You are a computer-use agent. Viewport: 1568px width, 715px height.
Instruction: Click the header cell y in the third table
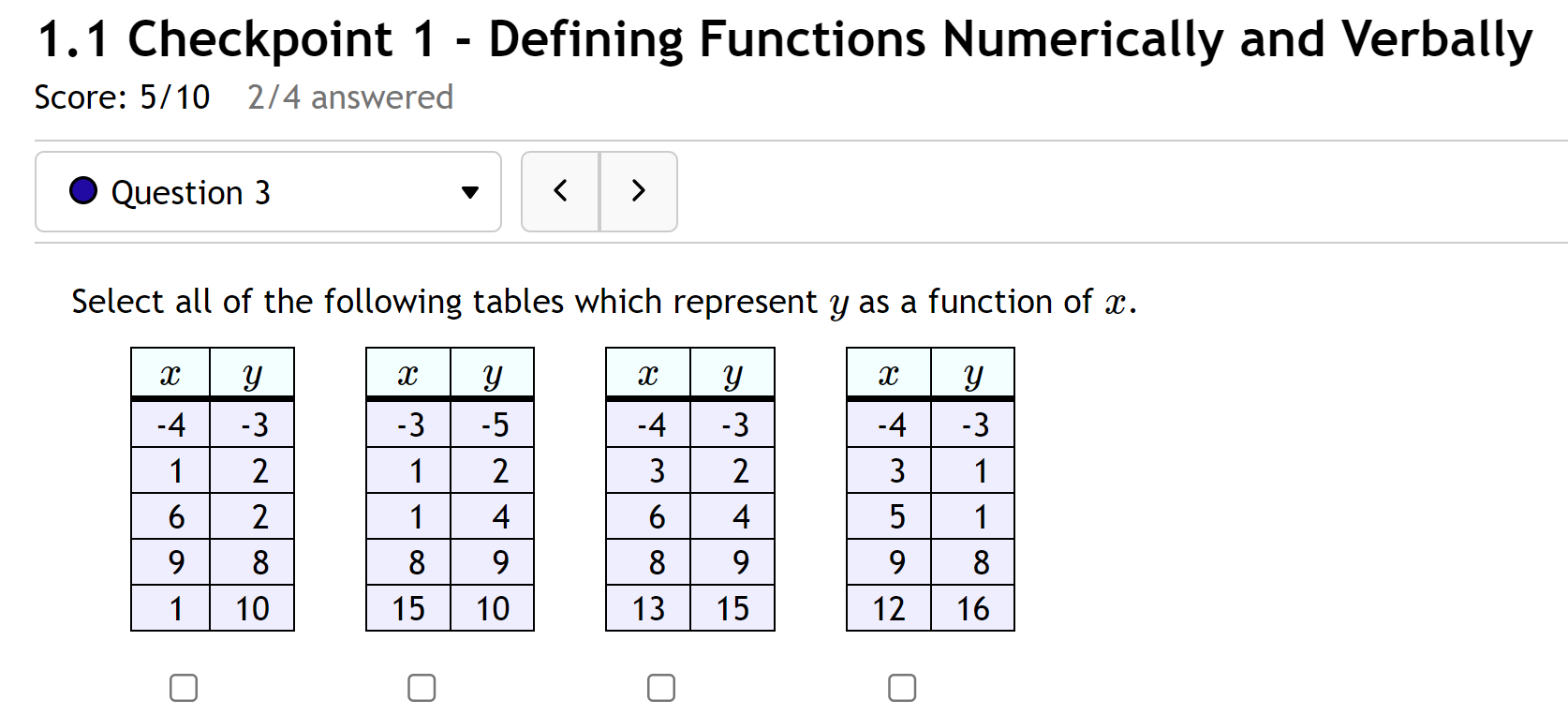pos(732,372)
